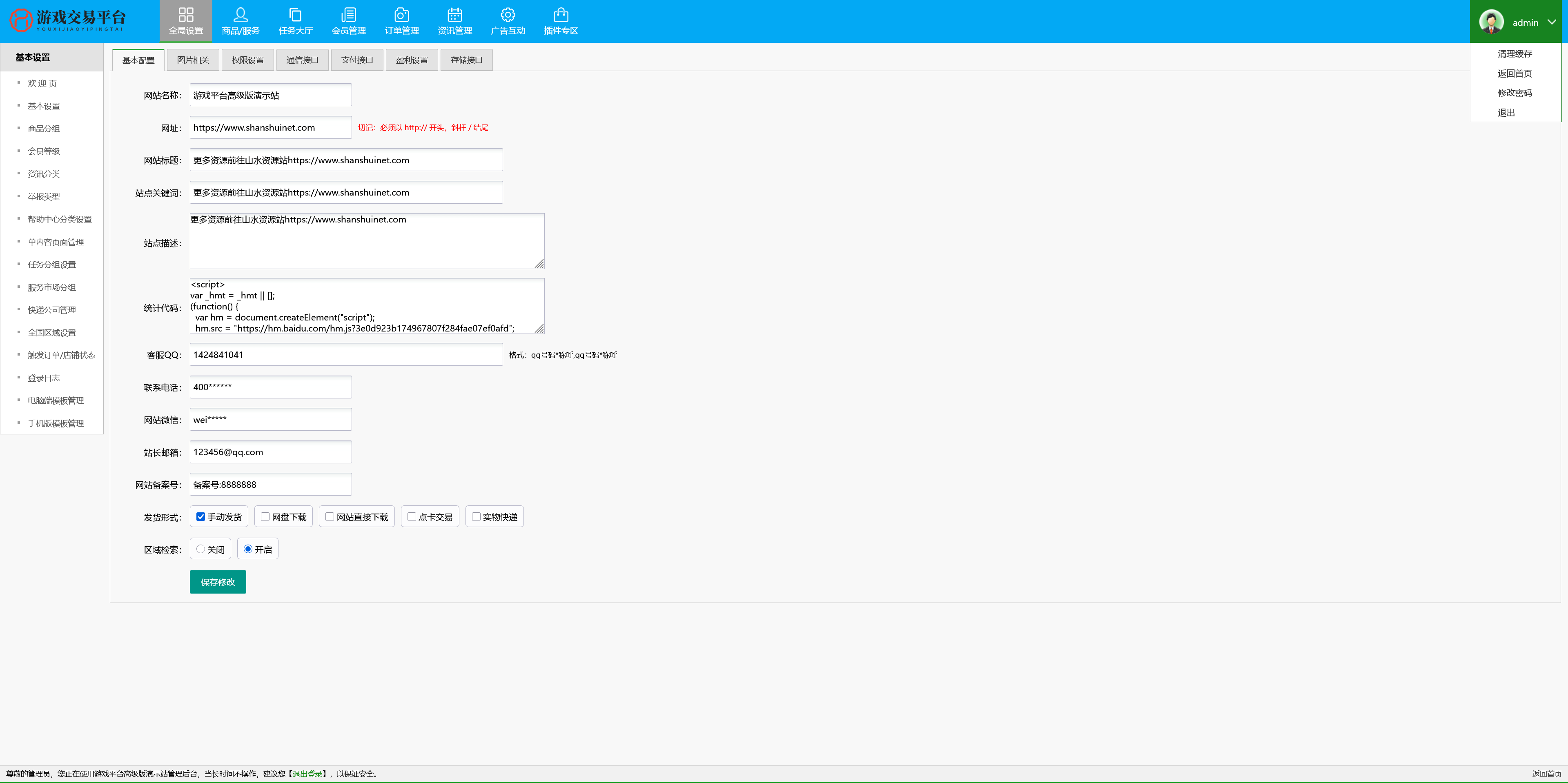Open the 订单管理 camera icon
This screenshot has height=783, width=1568.
coord(402,15)
